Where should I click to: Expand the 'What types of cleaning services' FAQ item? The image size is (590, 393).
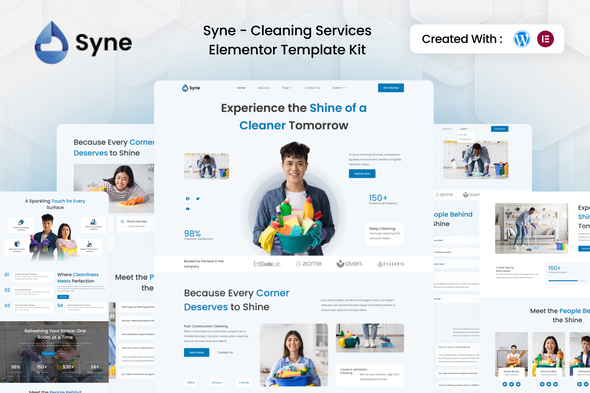point(137,307)
